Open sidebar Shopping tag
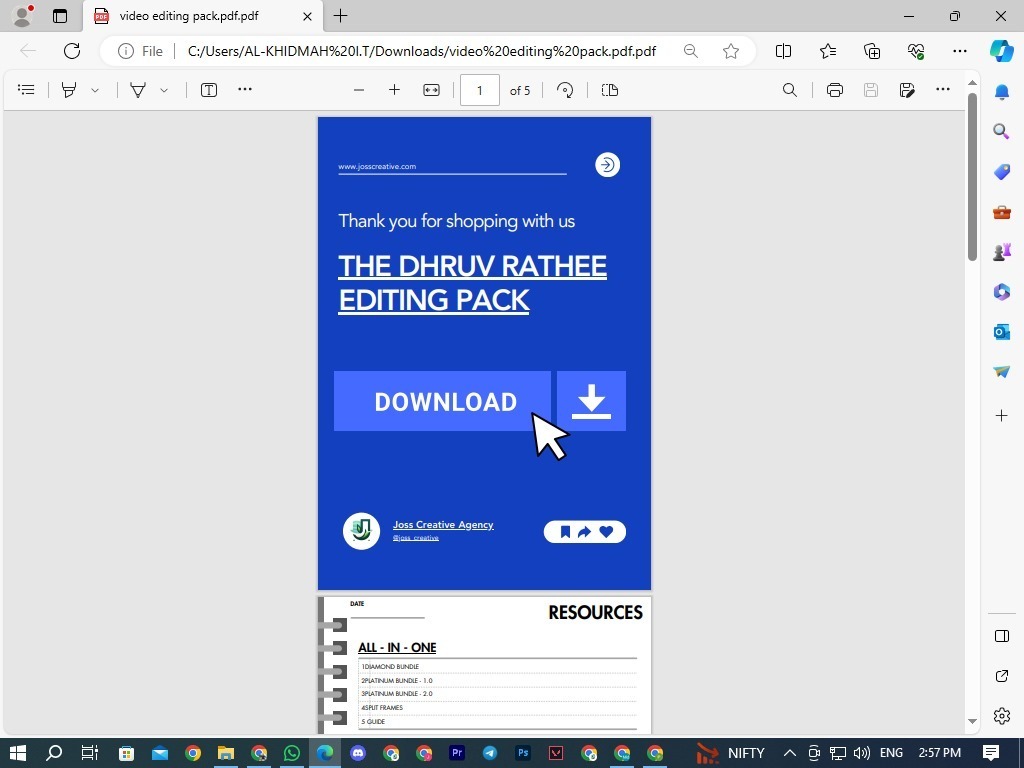The height and width of the screenshot is (768, 1024). tap(1002, 172)
